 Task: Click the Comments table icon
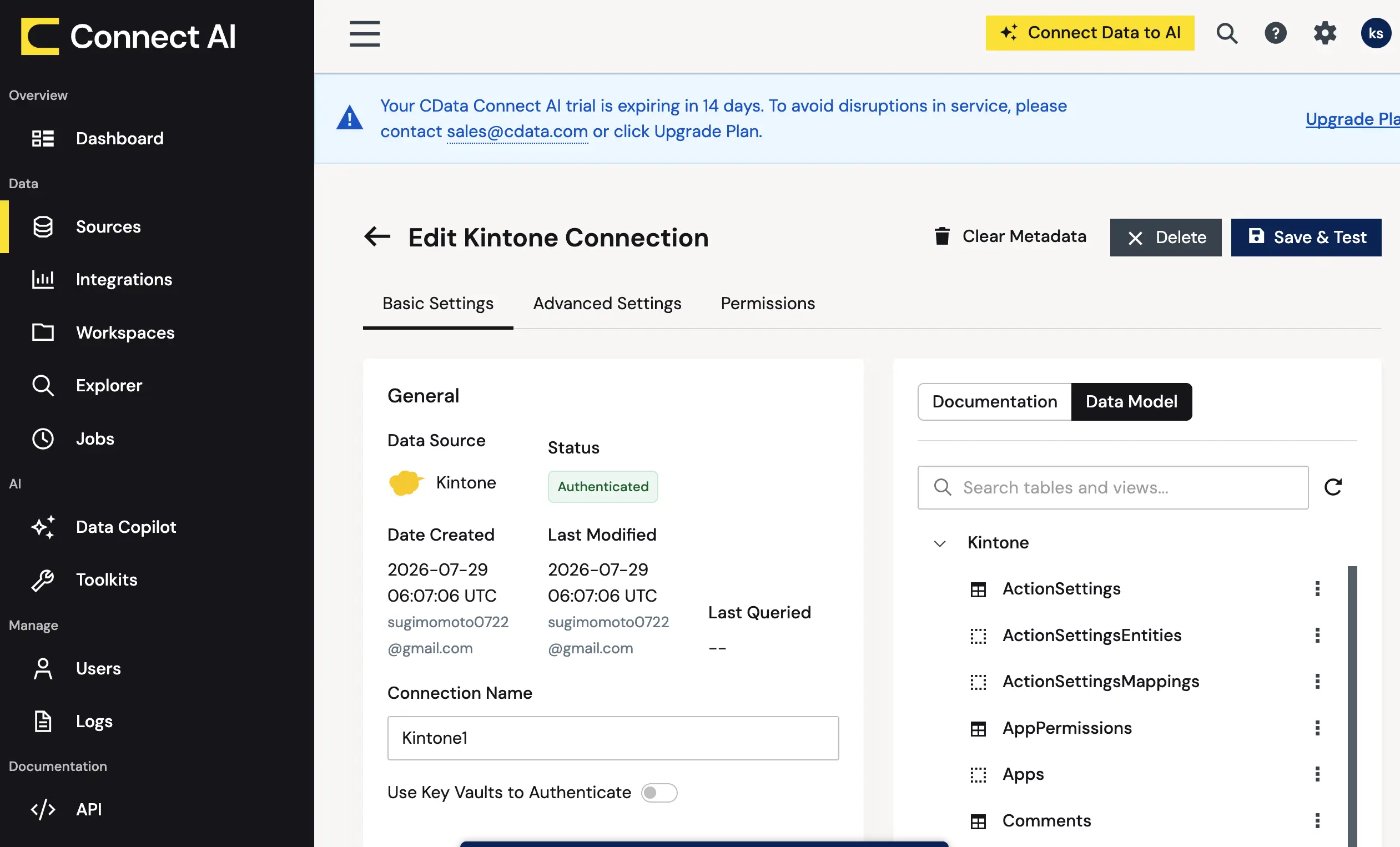978,821
